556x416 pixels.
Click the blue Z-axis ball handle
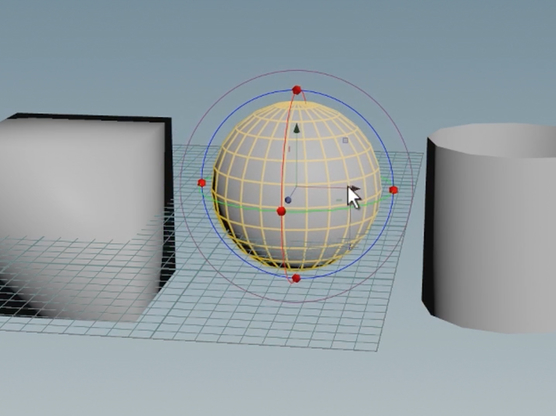click(x=288, y=200)
